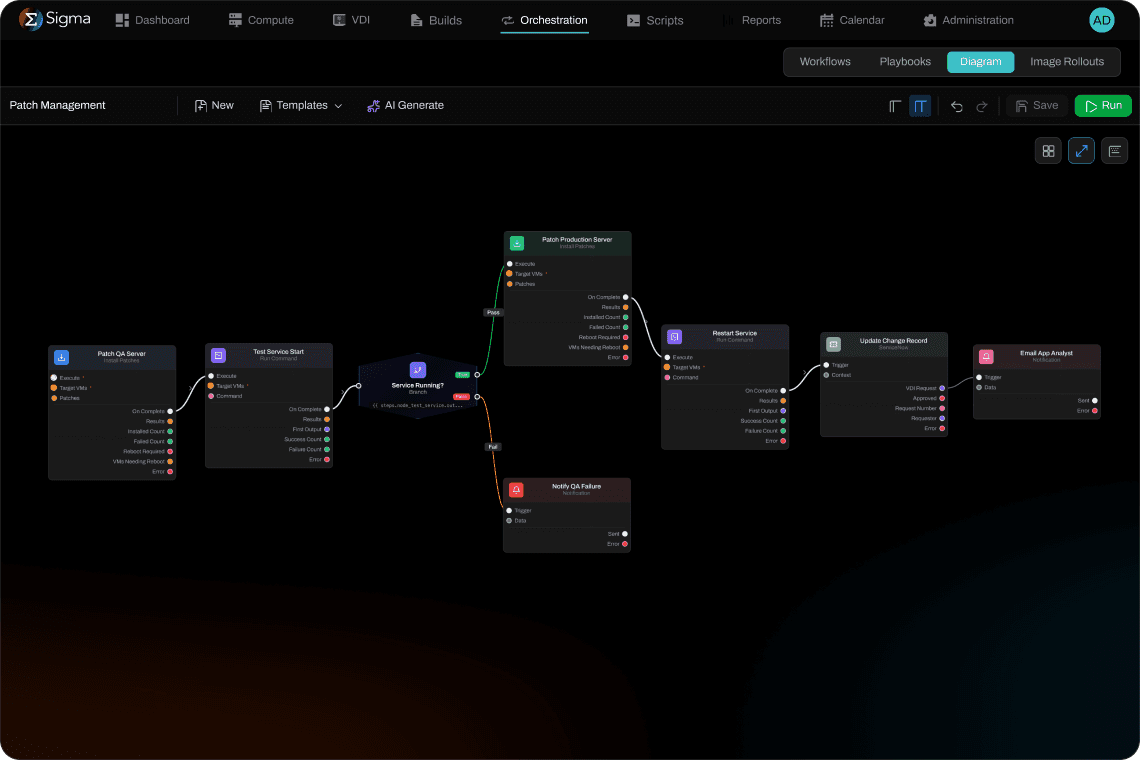Open the Calendar section
This screenshot has width=1140, height=760.
tap(852, 20)
